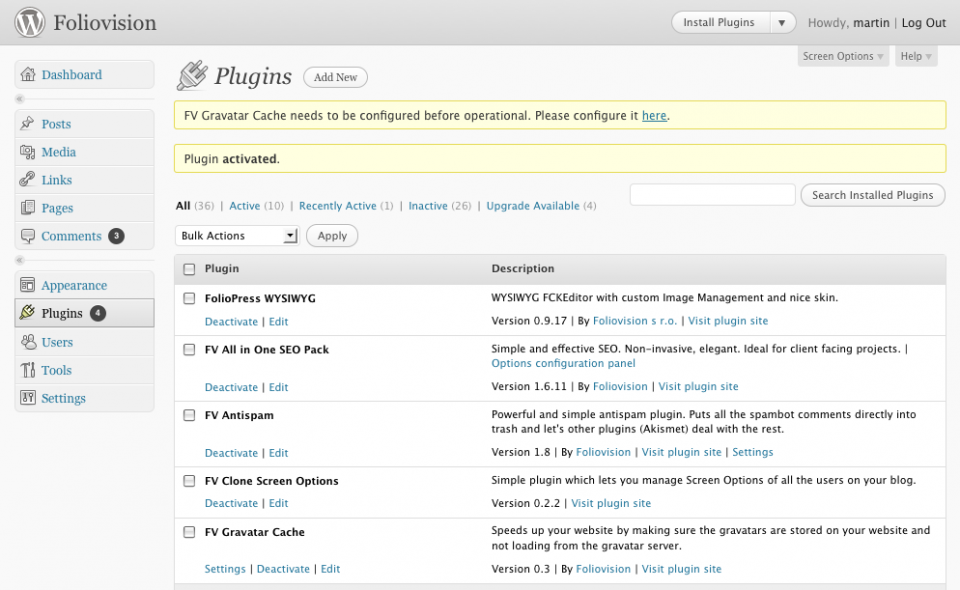Screen dimensions: 960x590
Task: Go to the Posts menu
Action: tap(56, 124)
